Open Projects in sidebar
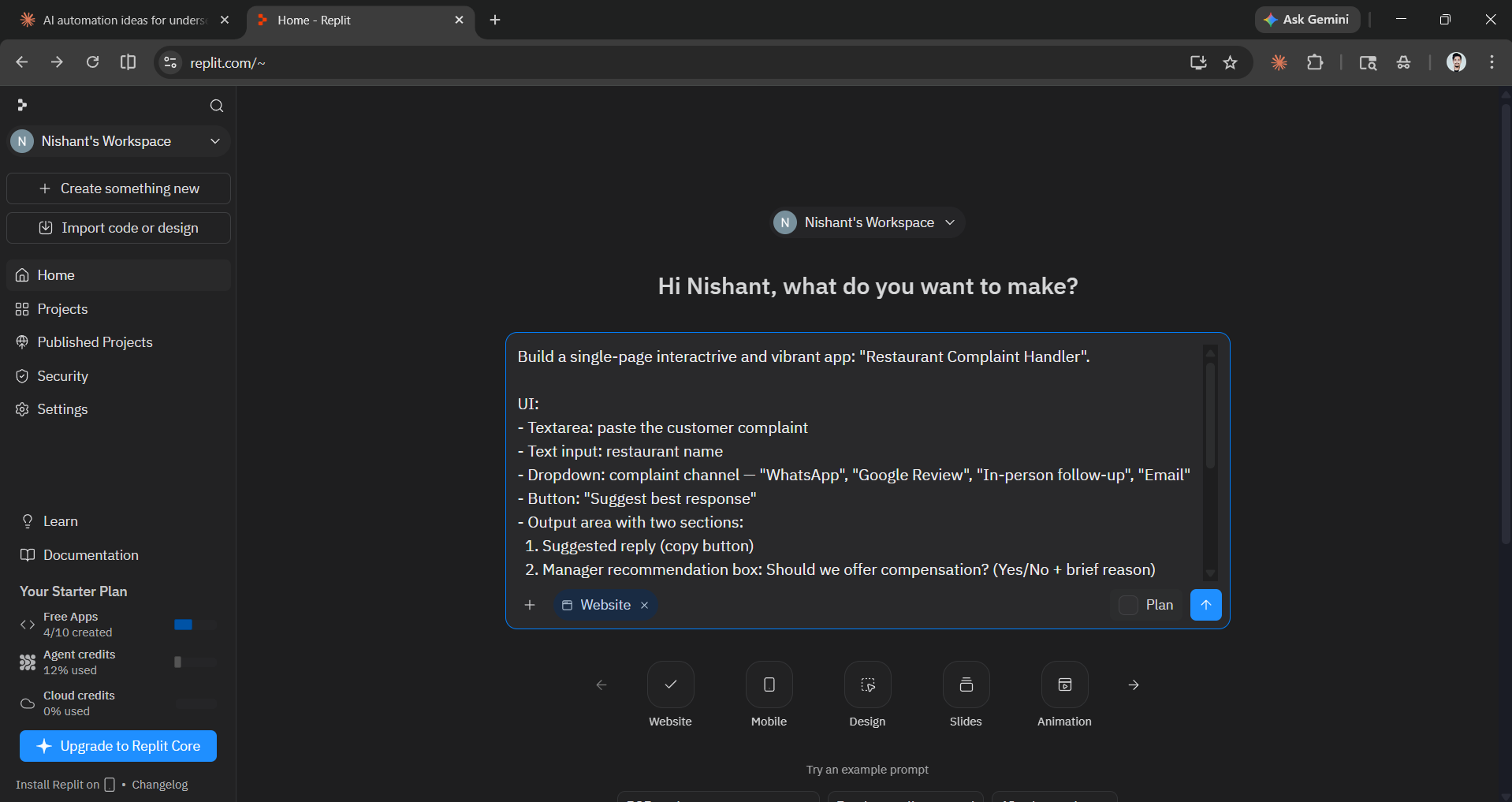 click(x=119, y=309)
